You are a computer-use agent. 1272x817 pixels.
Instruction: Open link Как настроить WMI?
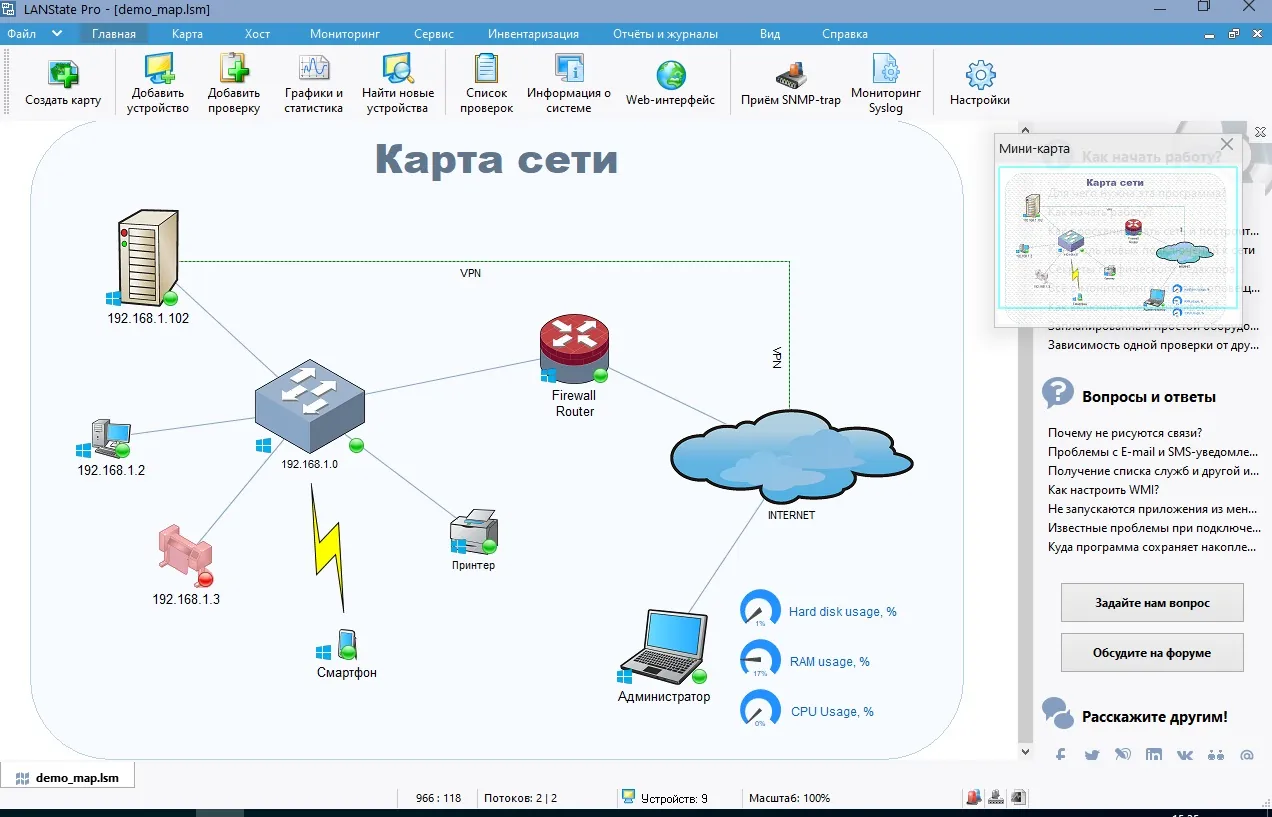coord(1103,490)
